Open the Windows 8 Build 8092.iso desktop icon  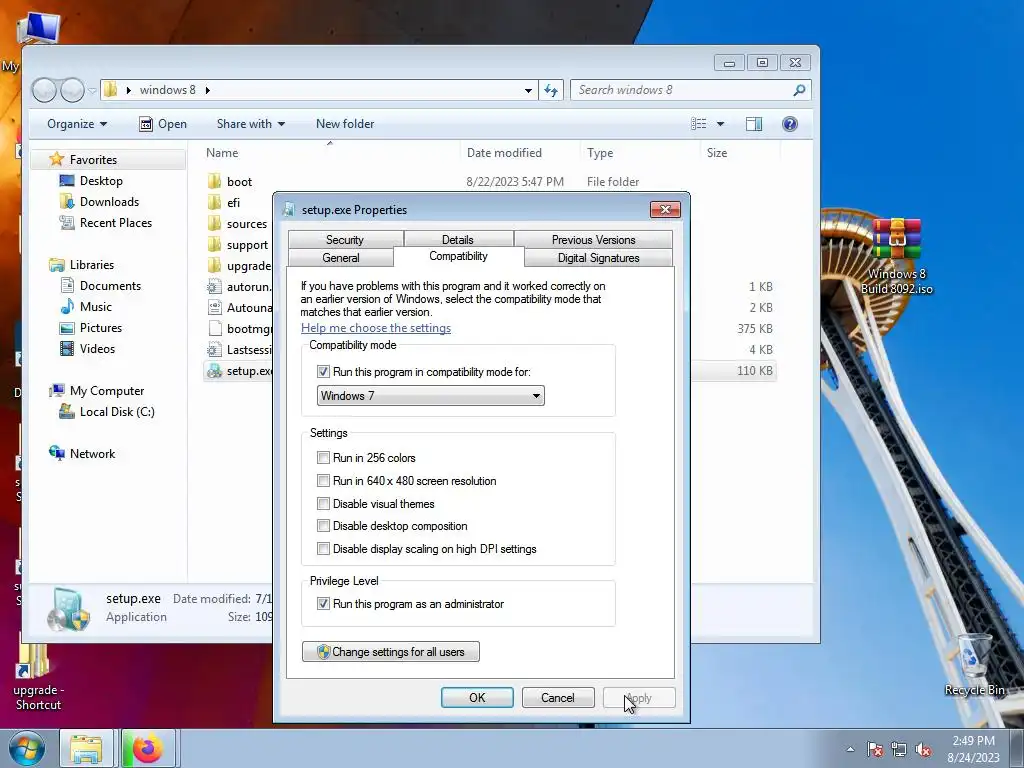[897, 256]
